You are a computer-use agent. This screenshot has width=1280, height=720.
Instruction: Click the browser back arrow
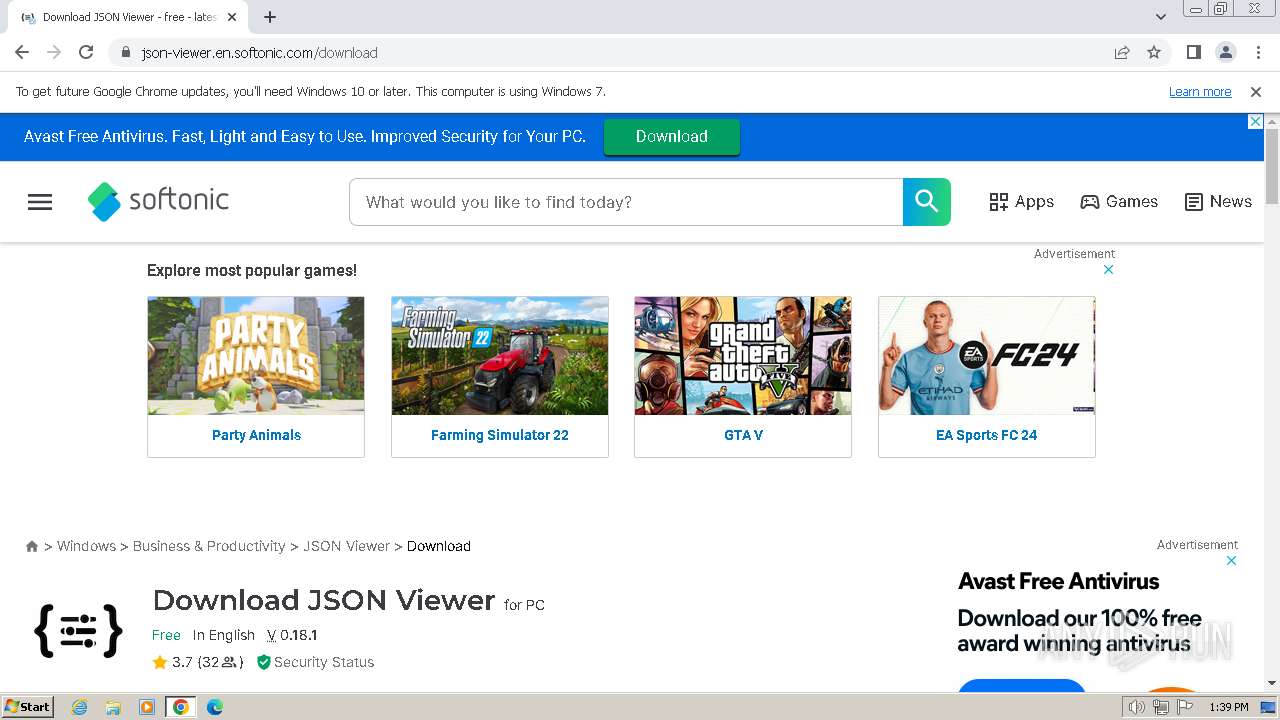[x=22, y=52]
